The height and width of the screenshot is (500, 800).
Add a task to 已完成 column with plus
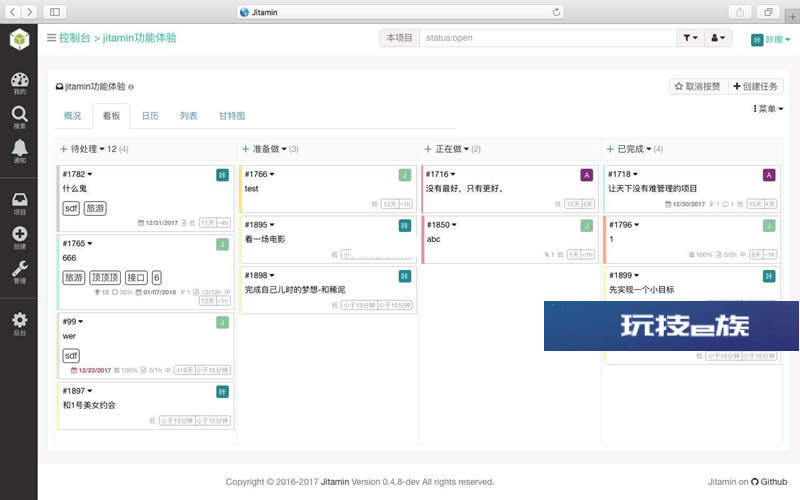click(610, 149)
